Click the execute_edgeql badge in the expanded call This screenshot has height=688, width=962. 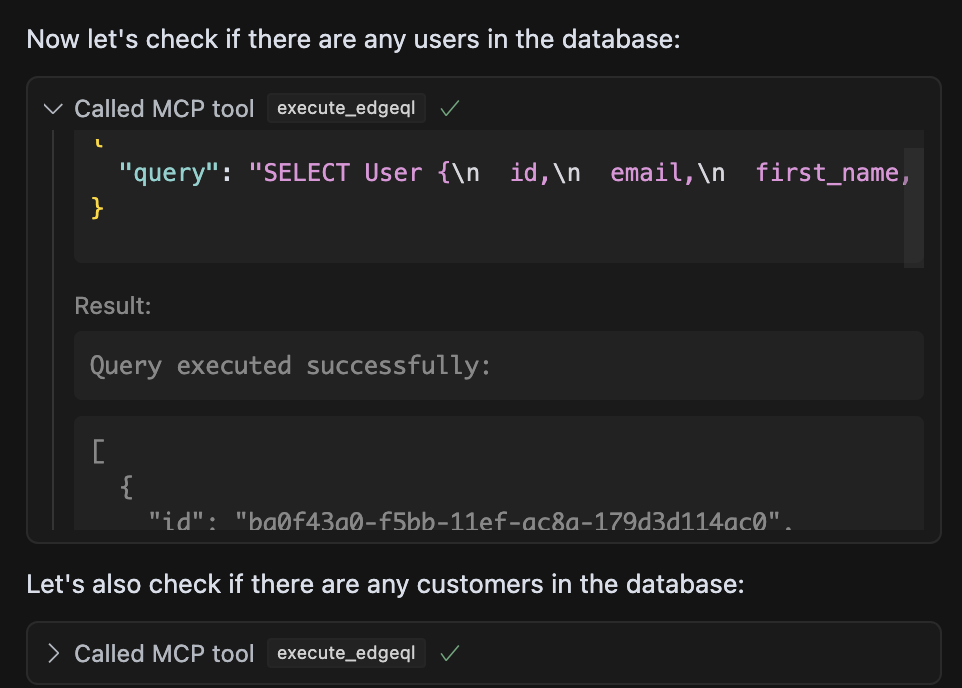[x=346, y=108]
